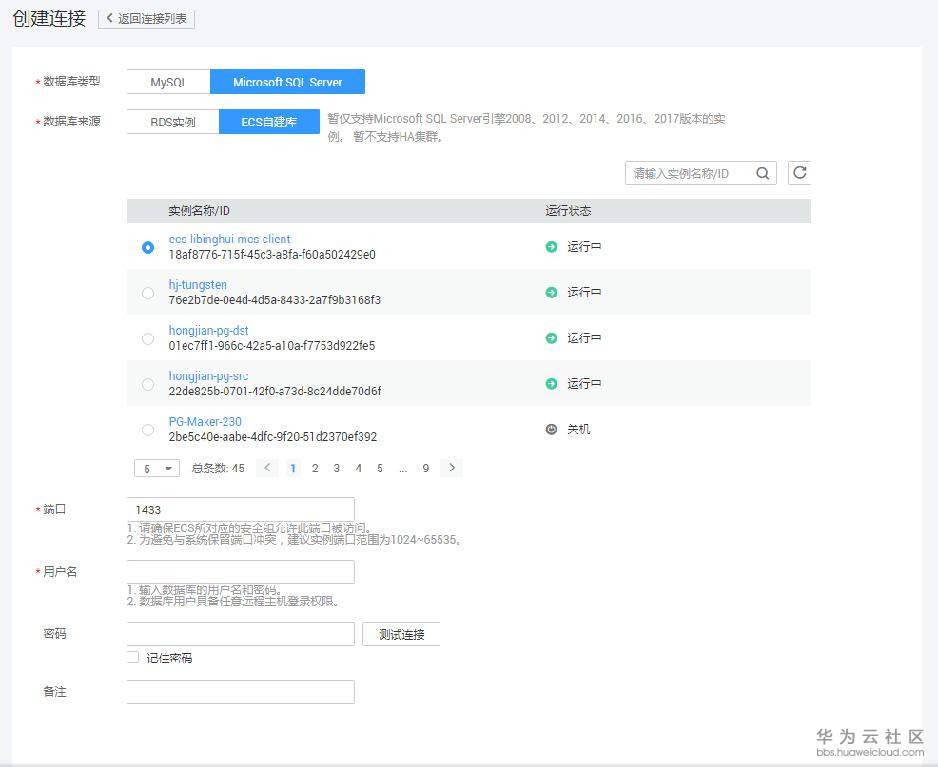Click 总条数: 45 text
The height and width of the screenshot is (767, 938).
coord(218,468)
